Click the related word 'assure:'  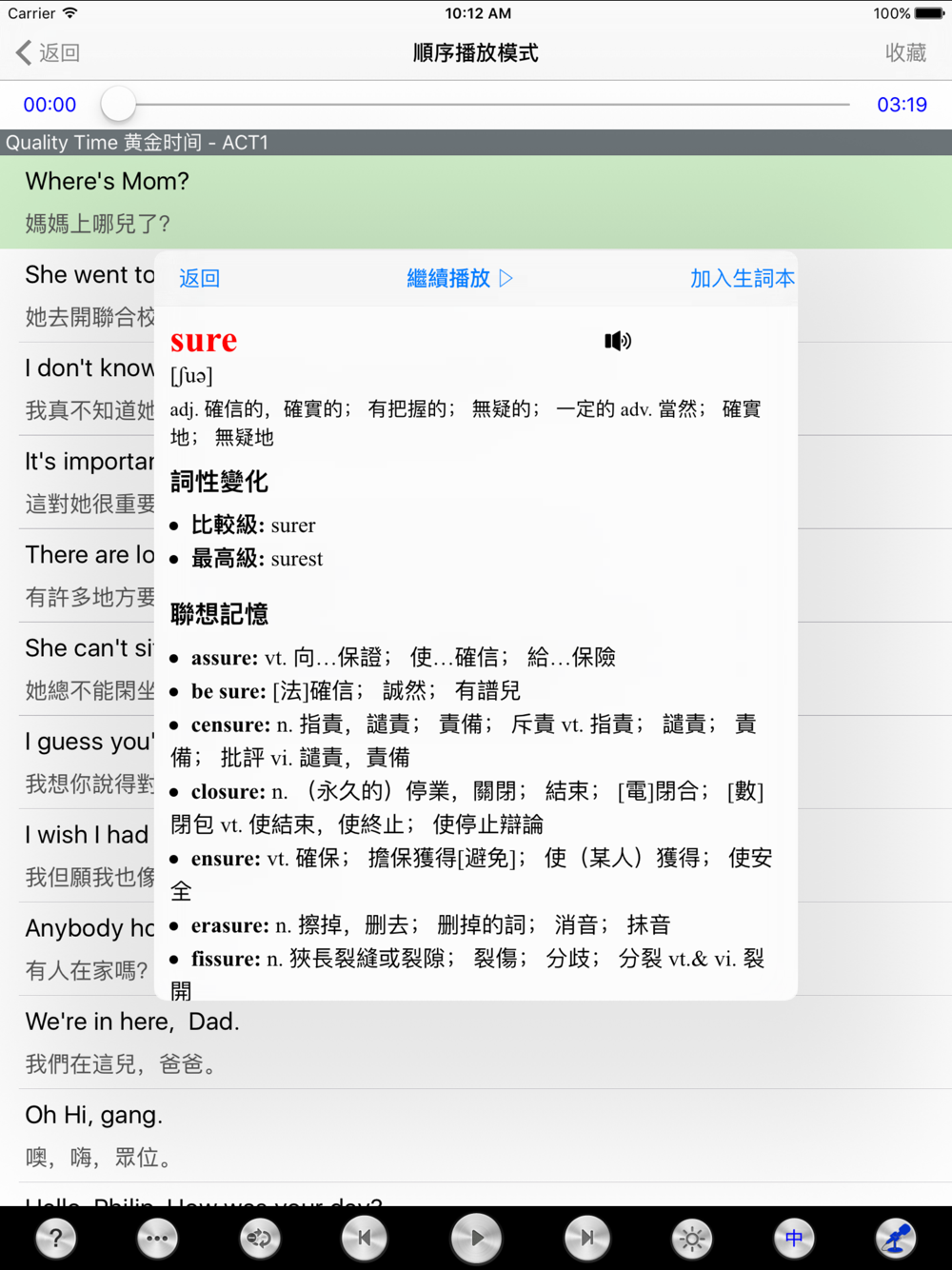tap(225, 658)
